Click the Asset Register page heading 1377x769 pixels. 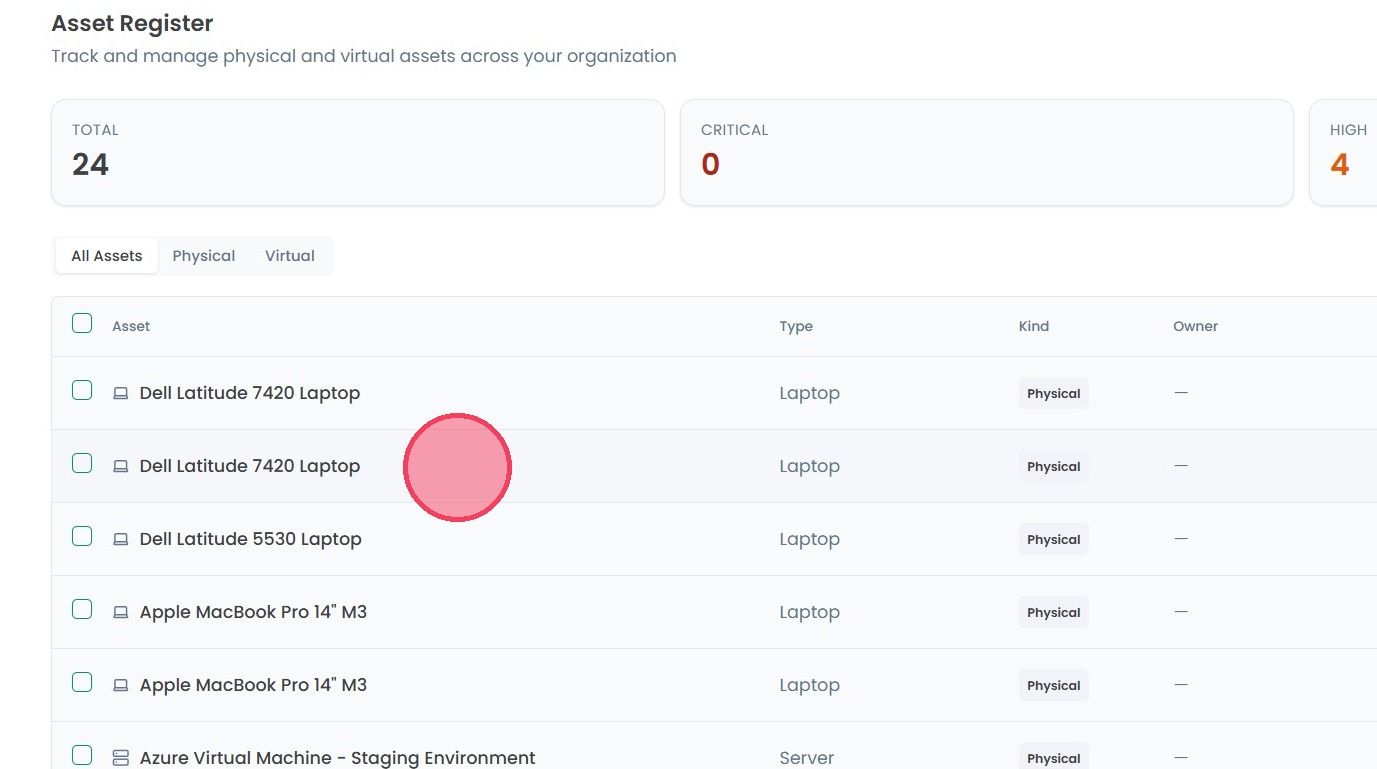coord(132,23)
